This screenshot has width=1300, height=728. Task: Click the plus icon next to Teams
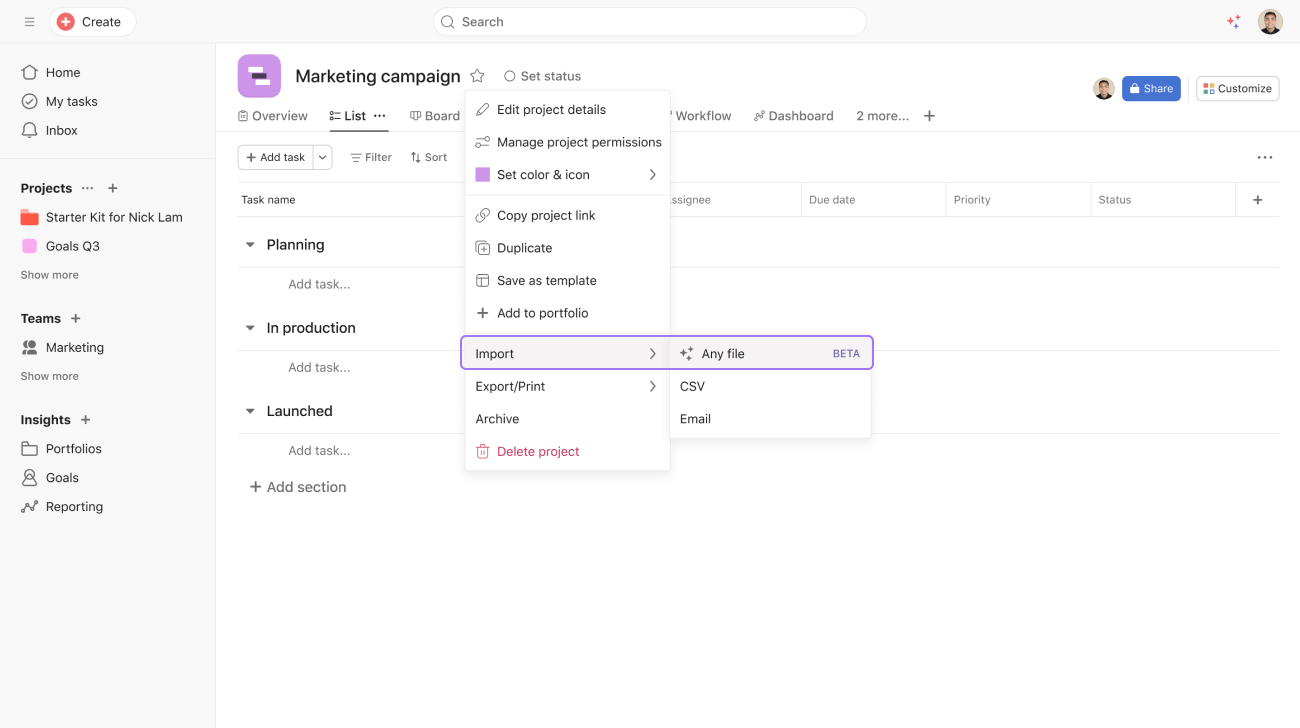[75, 318]
